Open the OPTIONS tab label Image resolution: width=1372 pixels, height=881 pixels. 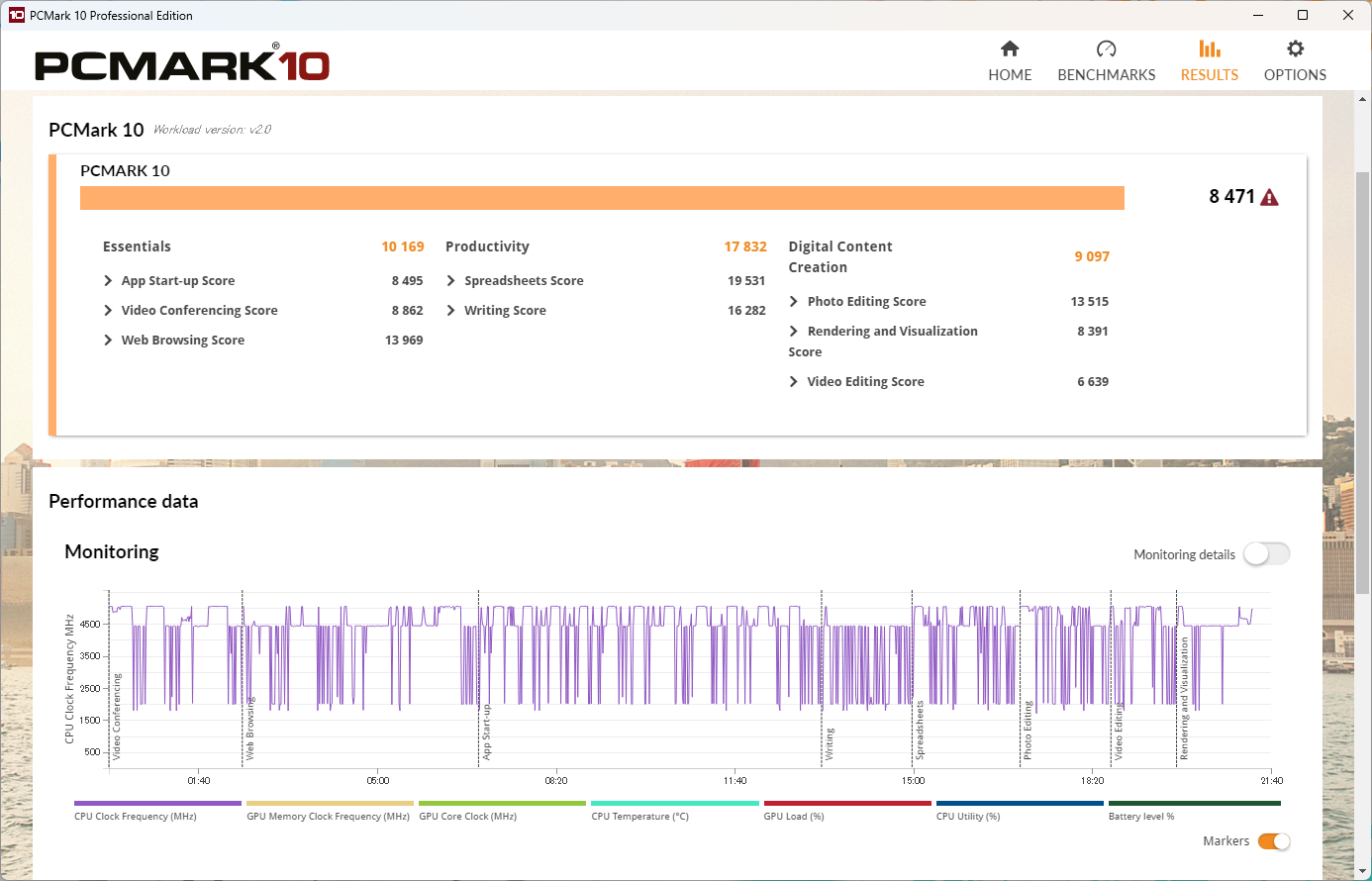tap(1295, 75)
